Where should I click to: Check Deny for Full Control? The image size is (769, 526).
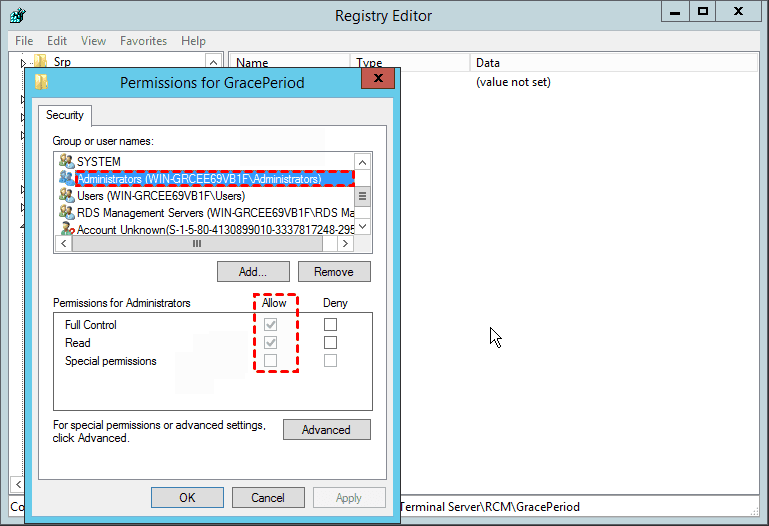point(331,324)
